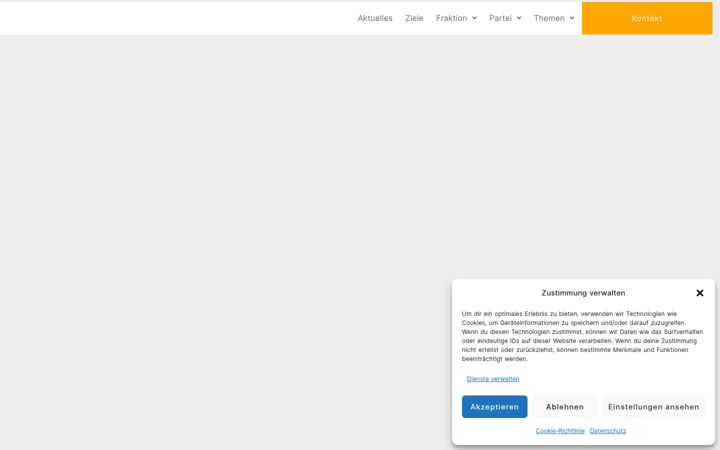The width and height of the screenshot is (720, 450).
Task: Expand the Fraktion dropdown chevron
Action: [474, 18]
